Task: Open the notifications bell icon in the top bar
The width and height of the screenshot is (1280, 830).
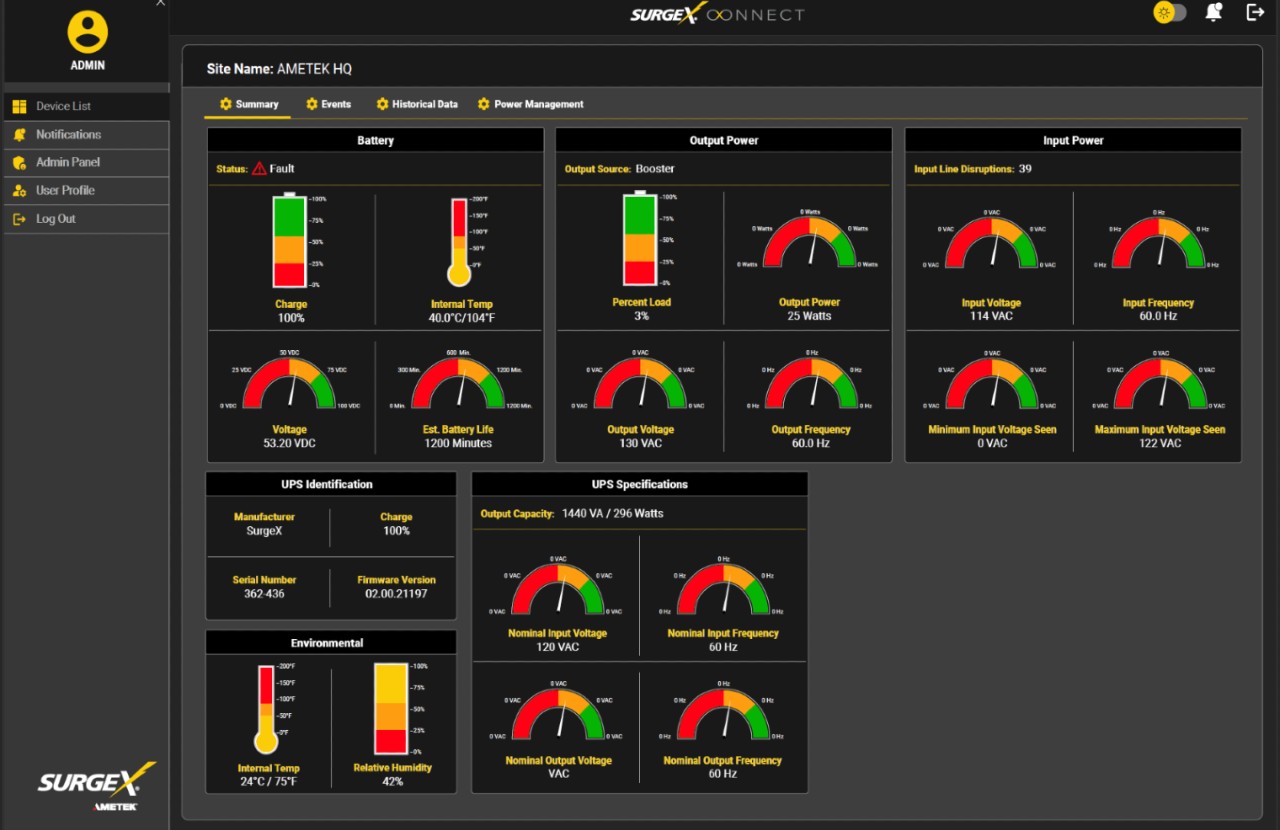Action: [1213, 12]
